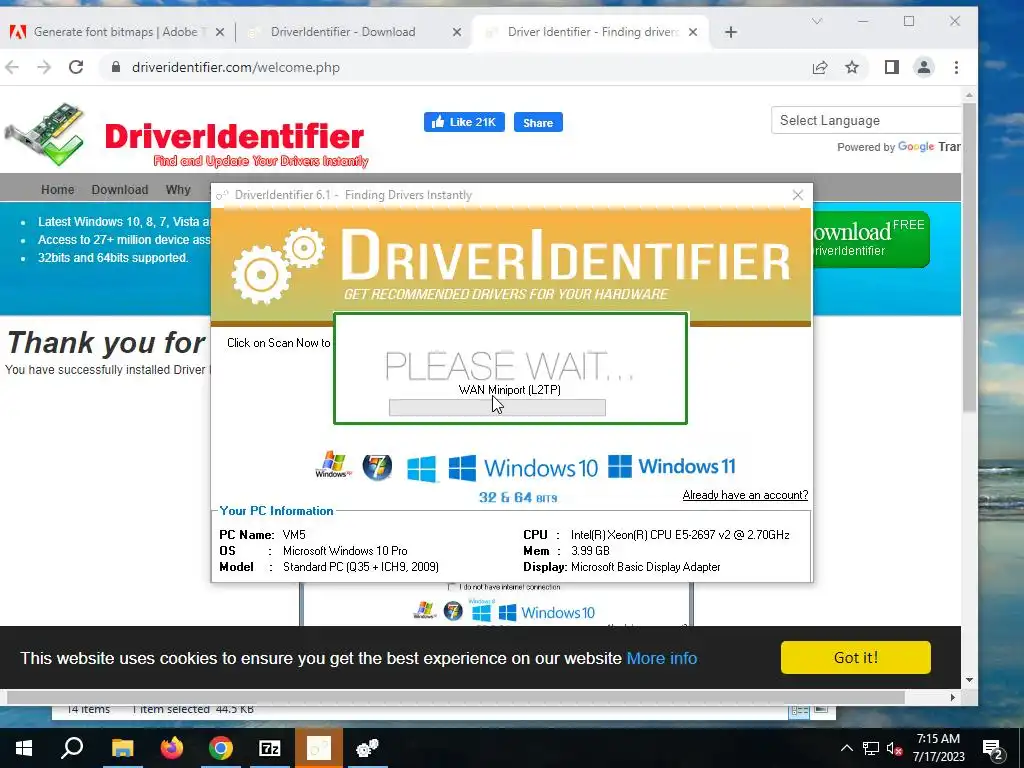The height and width of the screenshot is (768, 1024).
Task: Open the Chrome side panel icon
Action: point(891,67)
